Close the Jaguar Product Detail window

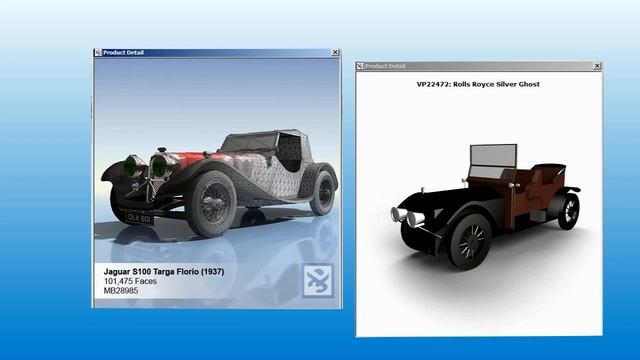[x=335, y=53]
